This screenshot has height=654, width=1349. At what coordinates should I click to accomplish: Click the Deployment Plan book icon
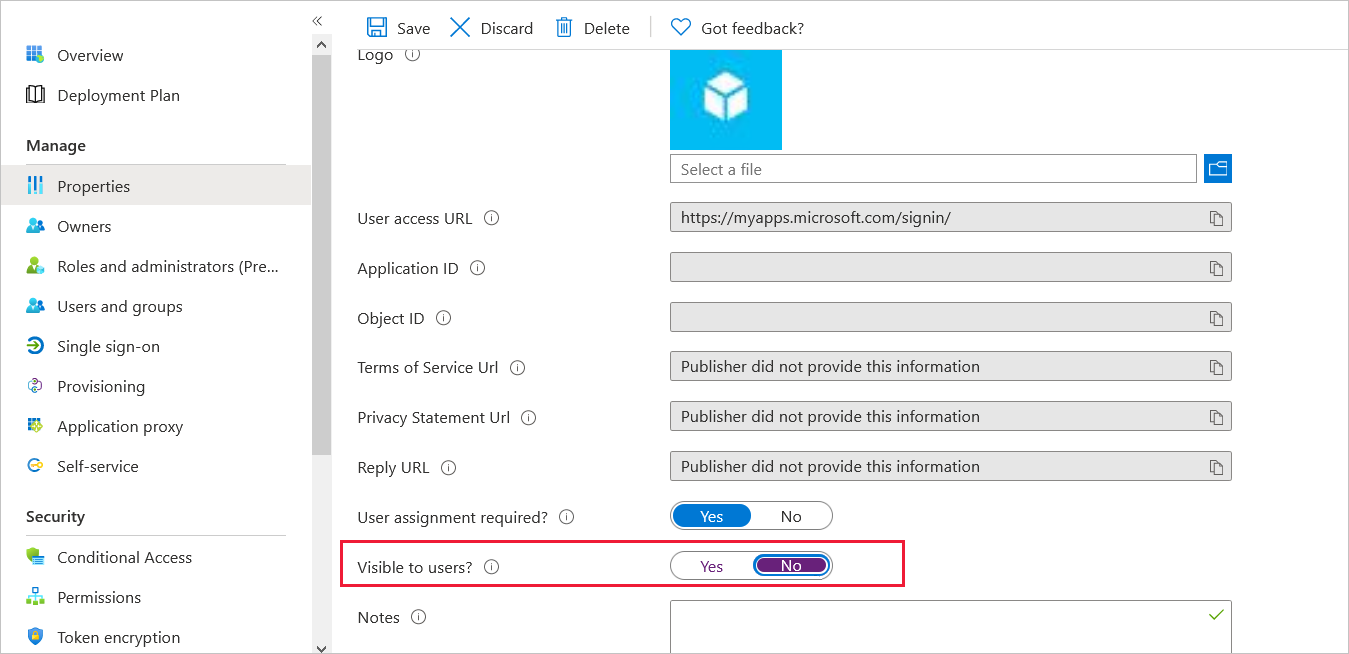[x=35, y=95]
